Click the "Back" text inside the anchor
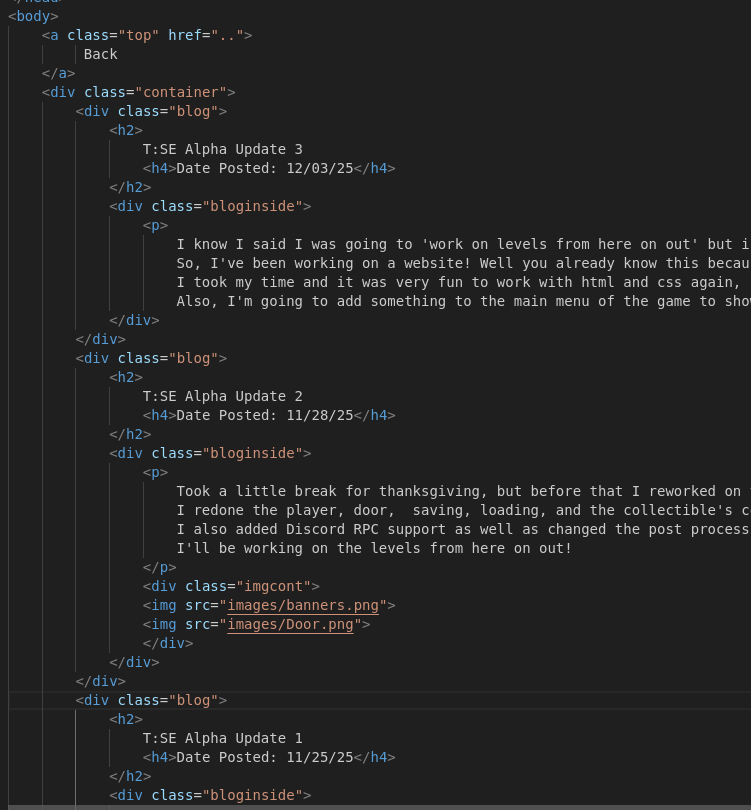Viewport: 751px width, 810px height. [x=100, y=54]
